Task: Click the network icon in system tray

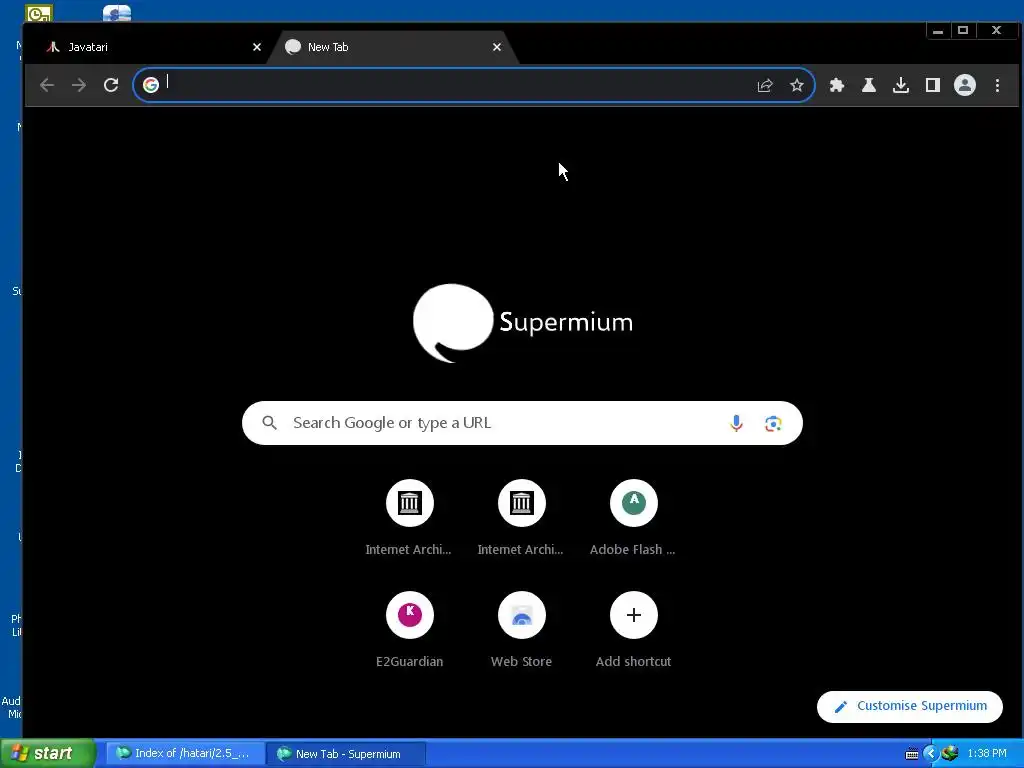Action: tap(950, 754)
